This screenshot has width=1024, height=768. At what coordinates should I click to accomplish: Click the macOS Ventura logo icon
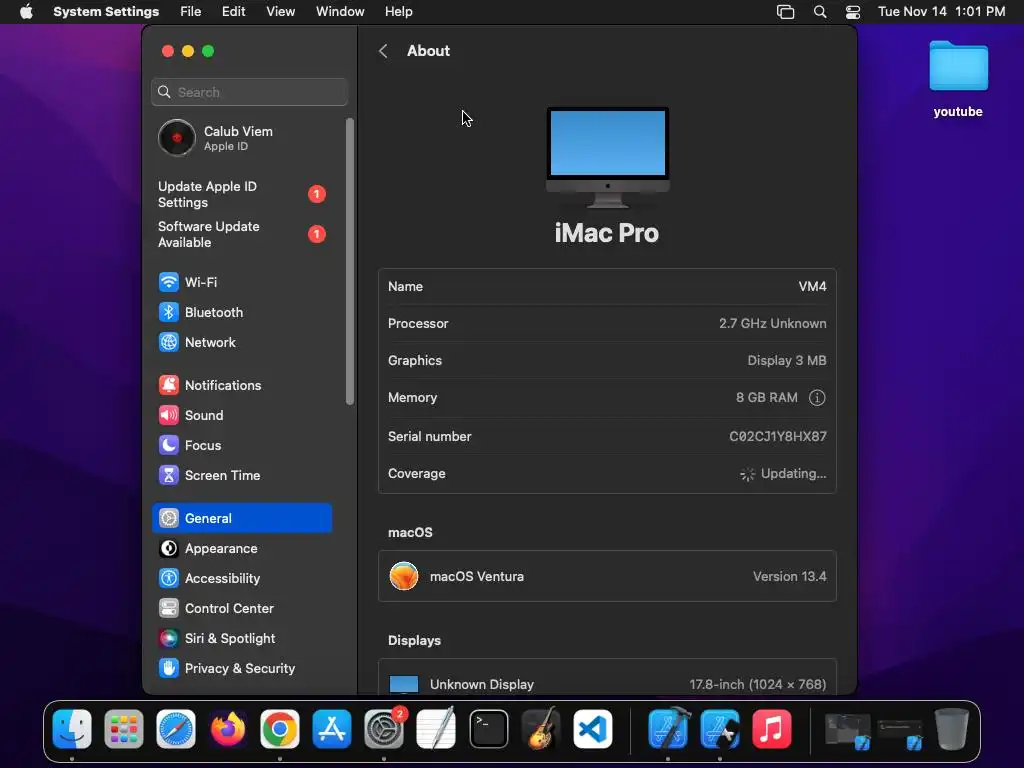(404, 577)
